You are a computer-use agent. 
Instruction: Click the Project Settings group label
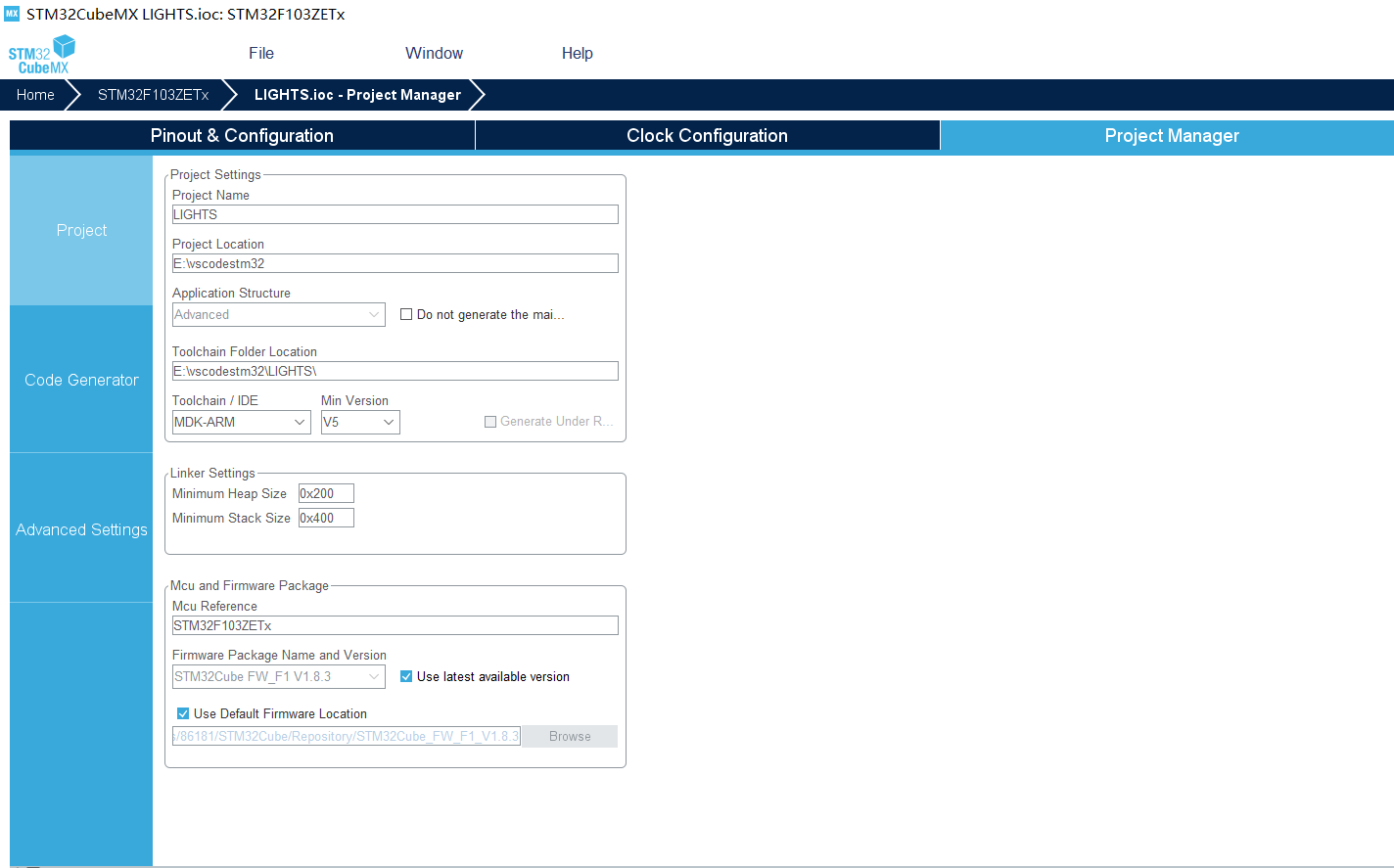coord(215,174)
